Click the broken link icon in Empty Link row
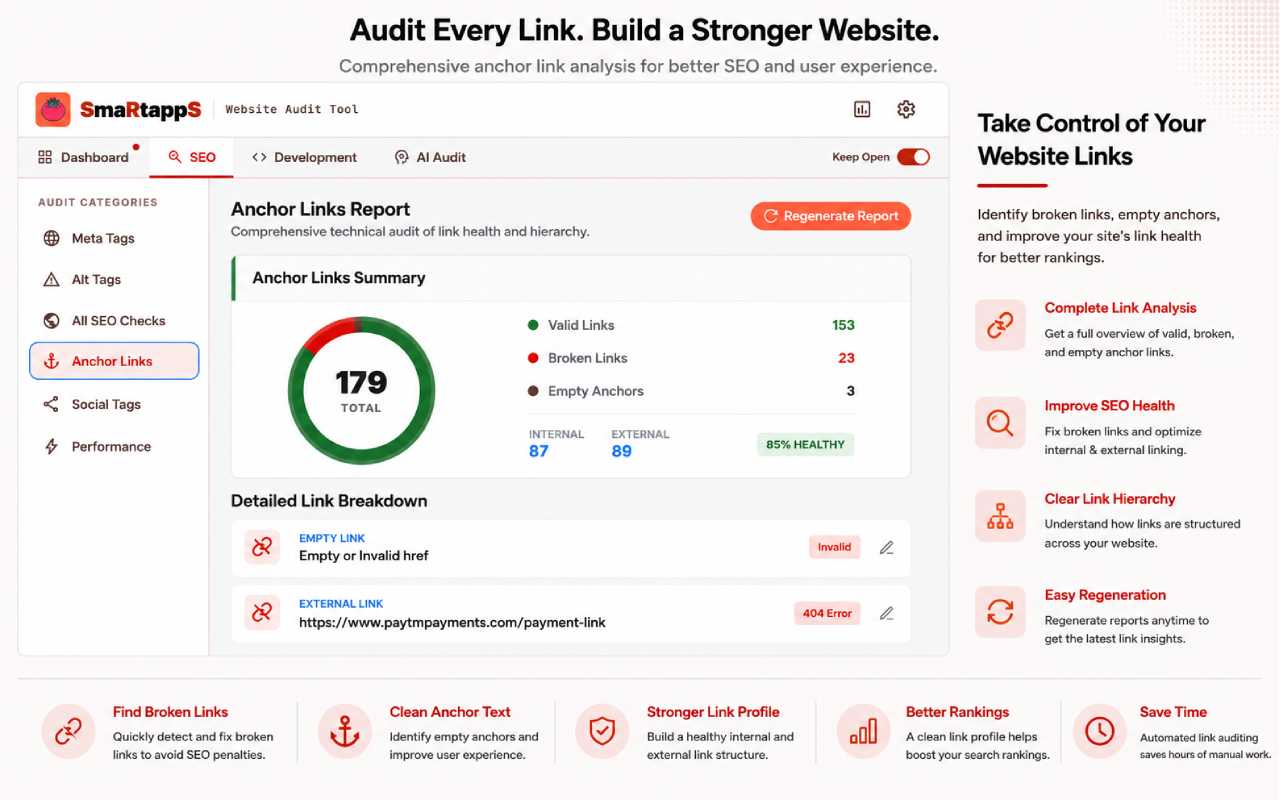 tap(262, 547)
